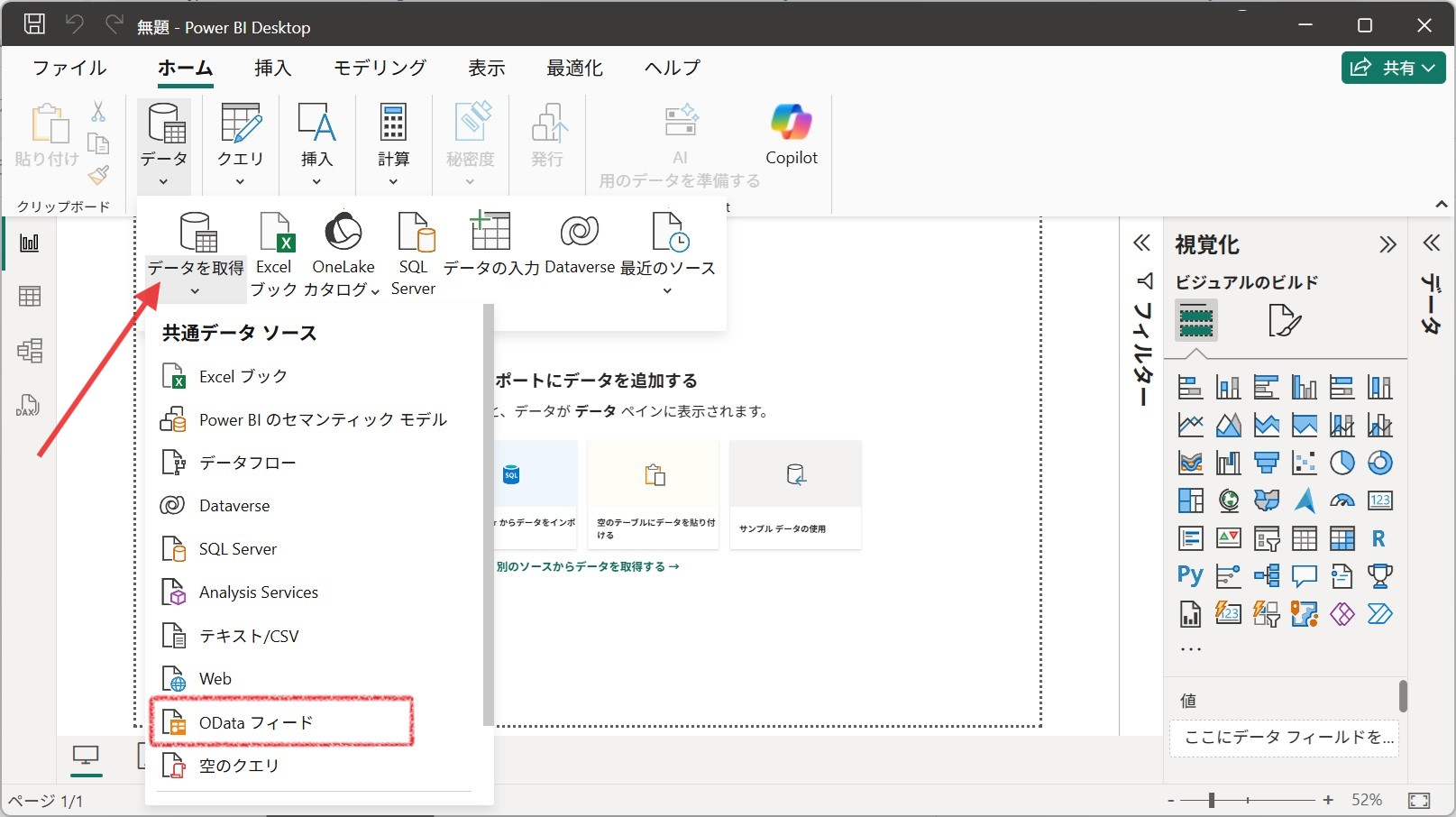The height and width of the screenshot is (817, 1456).
Task: Click the data source list scrollbar
Action: [489, 514]
